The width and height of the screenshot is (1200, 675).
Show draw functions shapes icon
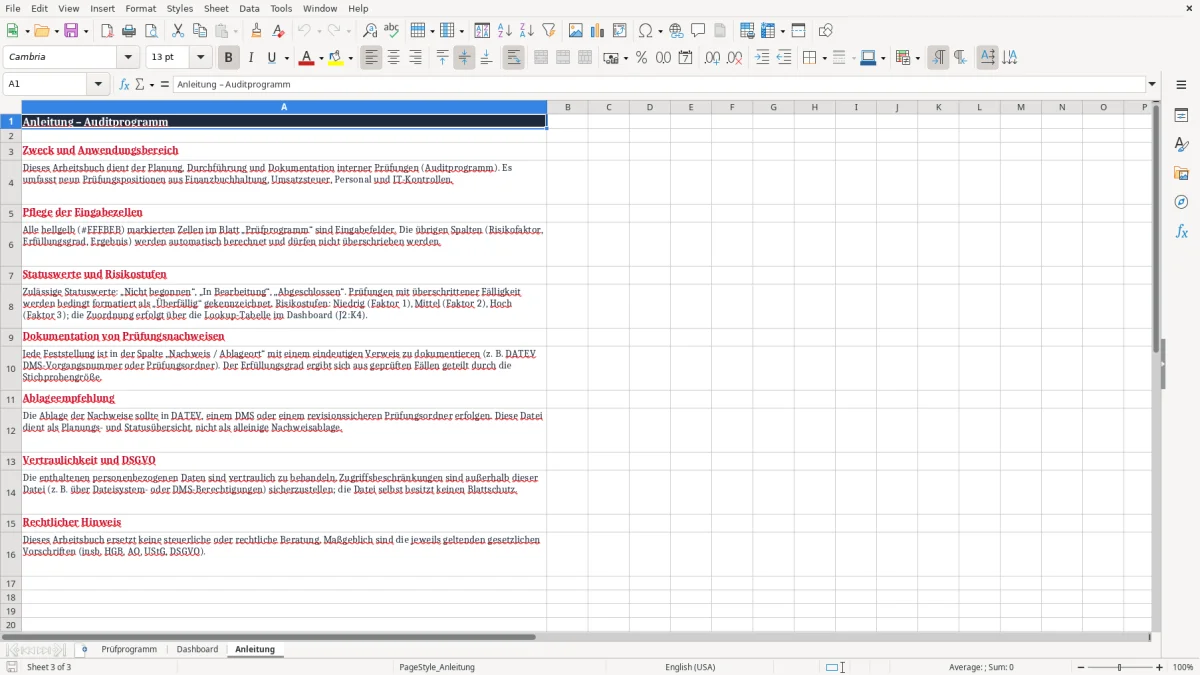pos(826,31)
